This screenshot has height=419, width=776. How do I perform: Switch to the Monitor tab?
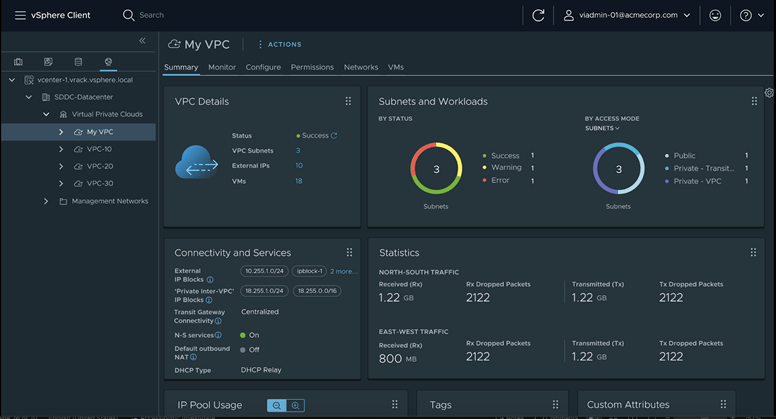(x=222, y=67)
